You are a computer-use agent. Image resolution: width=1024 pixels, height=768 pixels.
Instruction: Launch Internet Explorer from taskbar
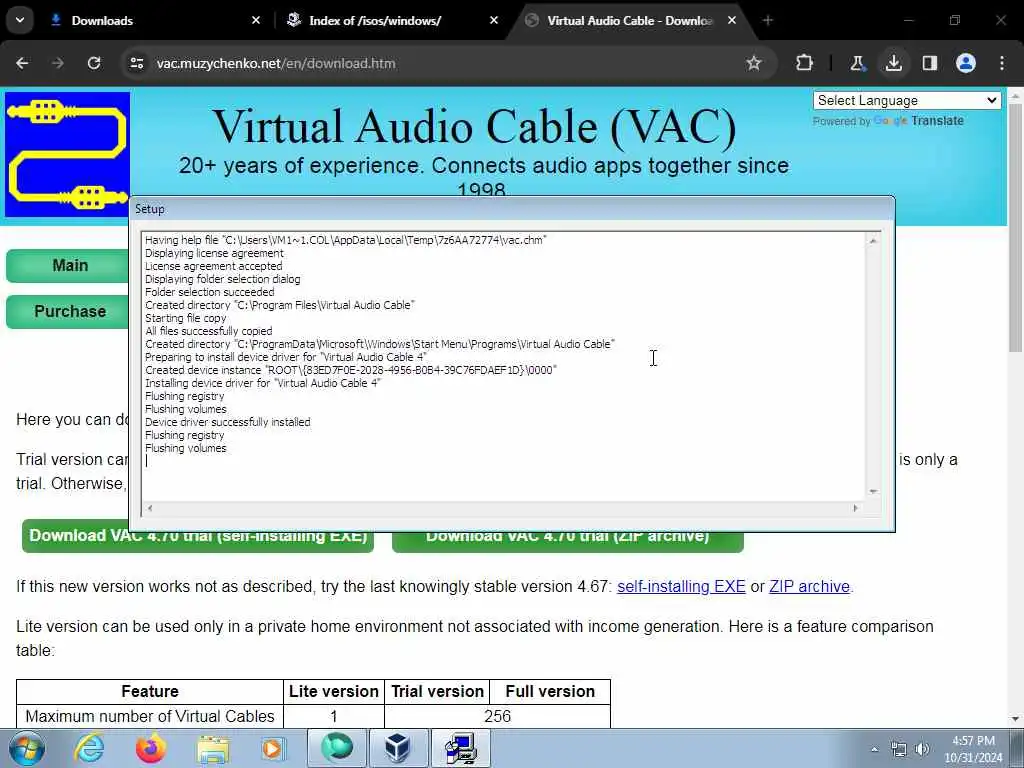point(89,748)
